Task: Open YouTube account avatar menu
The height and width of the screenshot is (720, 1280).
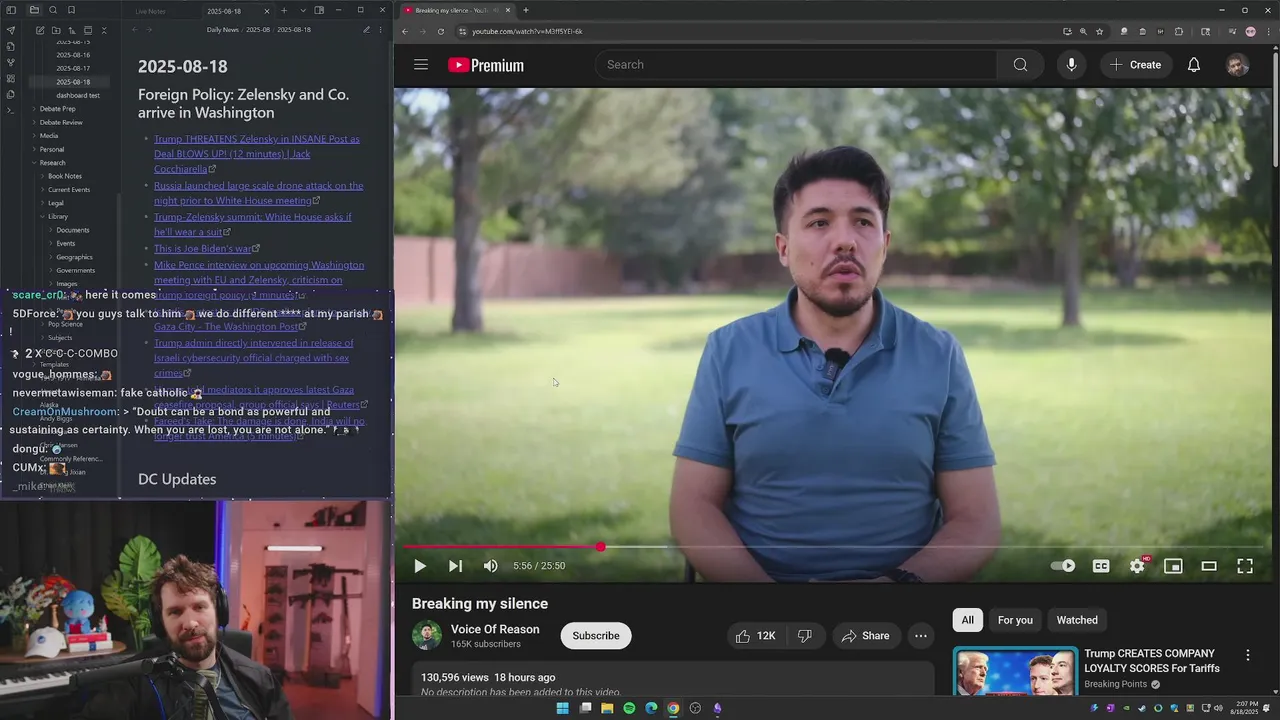Action: pos(1237,65)
